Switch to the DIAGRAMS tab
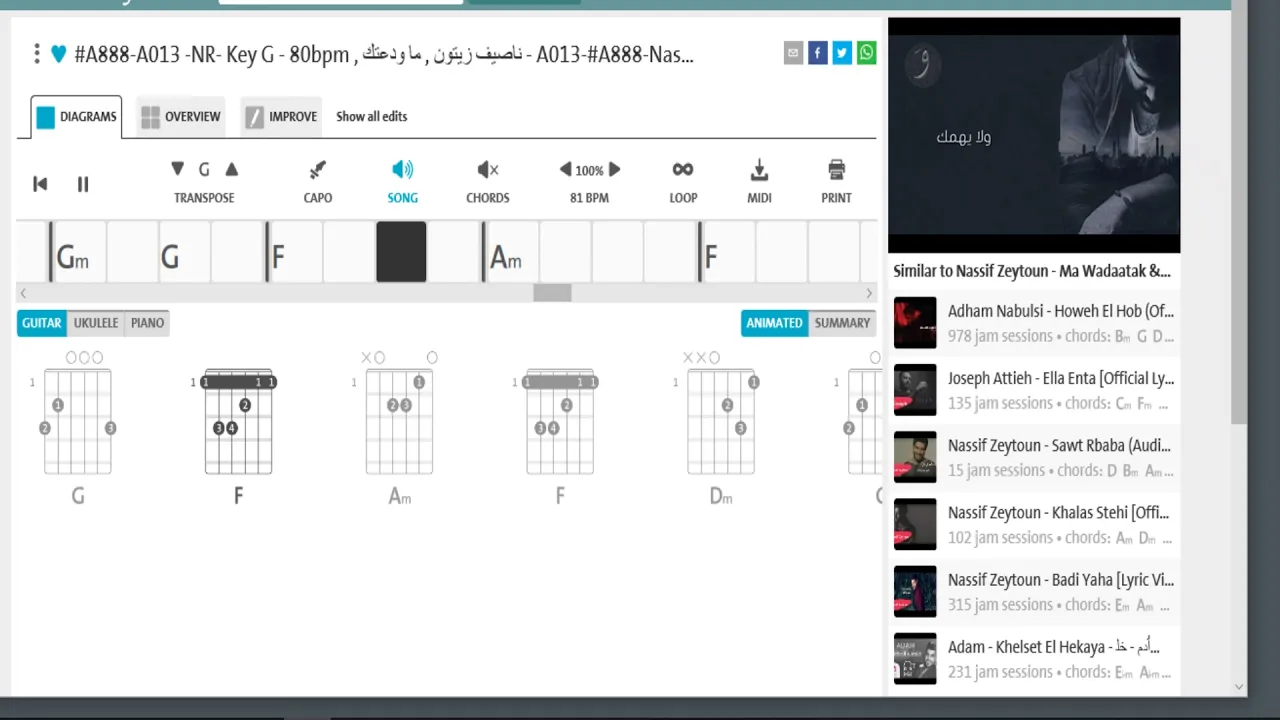The width and height of the screenshot is (1280, 720). click(x=77, y=117)
